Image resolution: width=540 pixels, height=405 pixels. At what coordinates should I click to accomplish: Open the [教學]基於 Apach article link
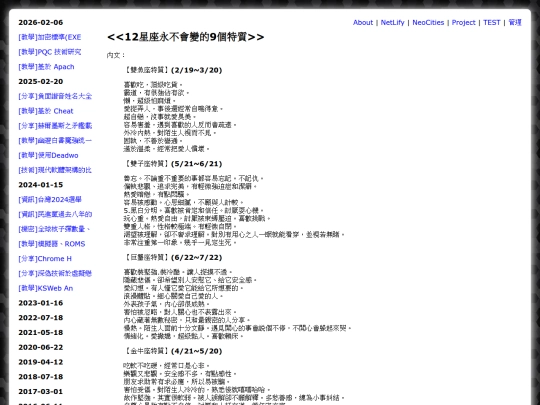pos(46,67)
